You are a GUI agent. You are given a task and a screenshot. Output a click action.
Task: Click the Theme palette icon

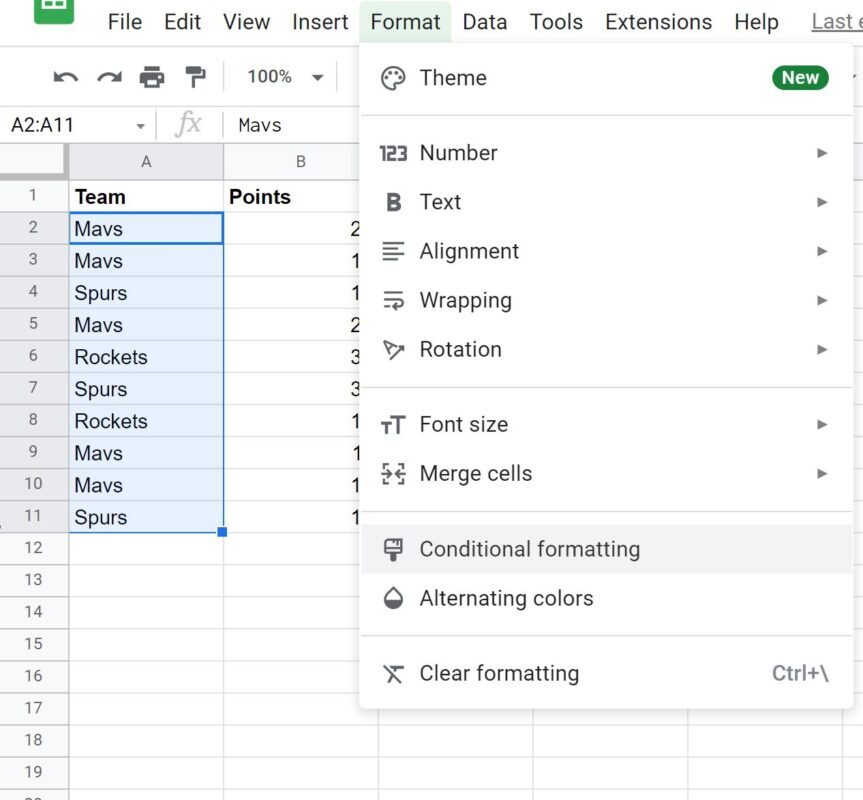pyautogui.click(x=393, y=78)
